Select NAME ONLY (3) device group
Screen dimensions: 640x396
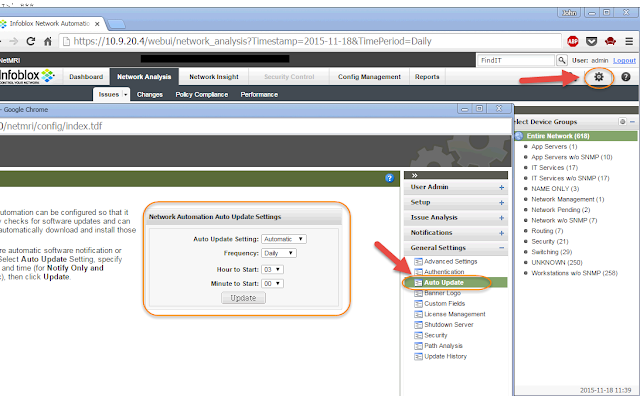(x=555, y=189)
